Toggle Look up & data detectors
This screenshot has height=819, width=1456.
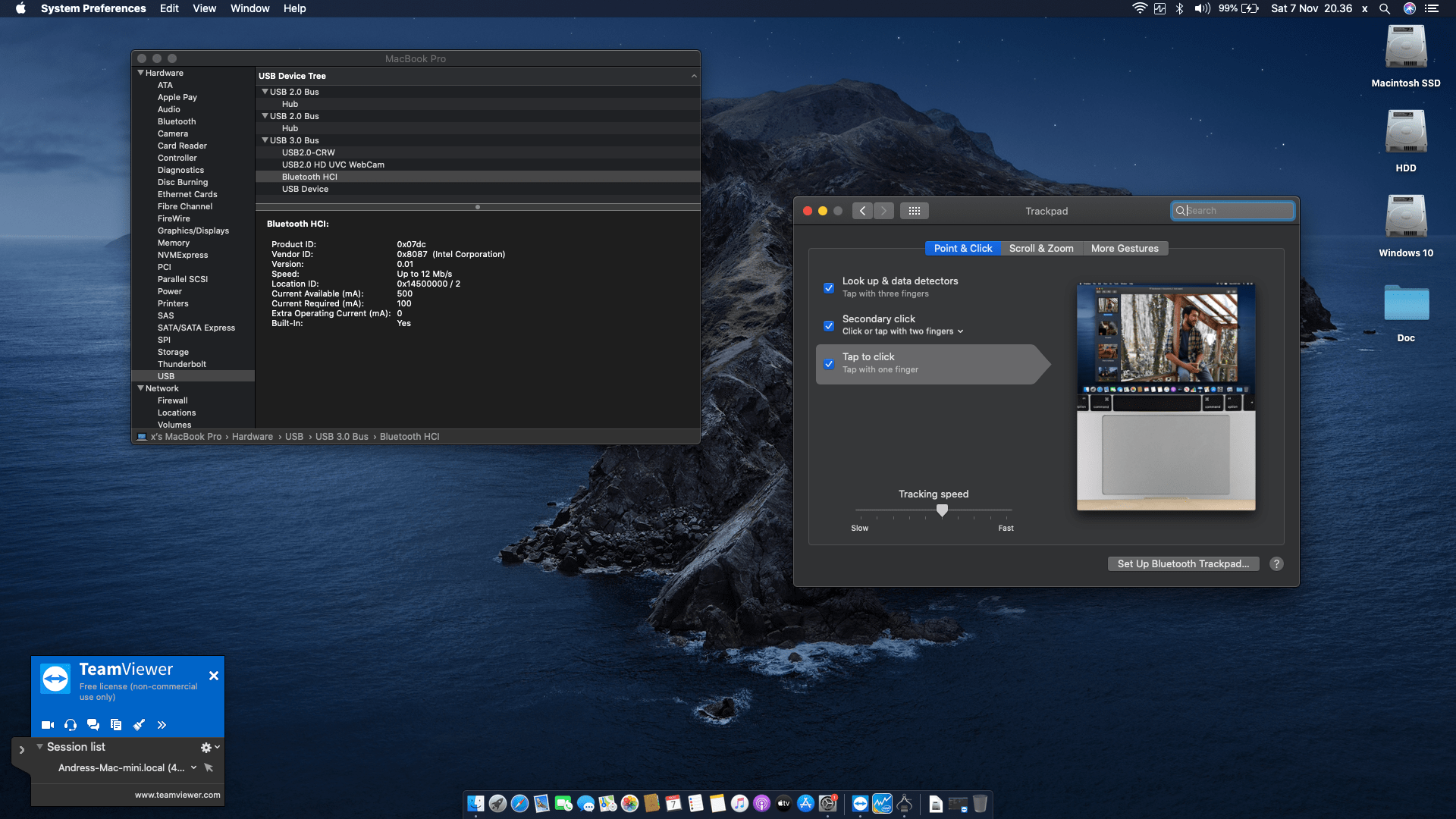(x=829, y=288)
